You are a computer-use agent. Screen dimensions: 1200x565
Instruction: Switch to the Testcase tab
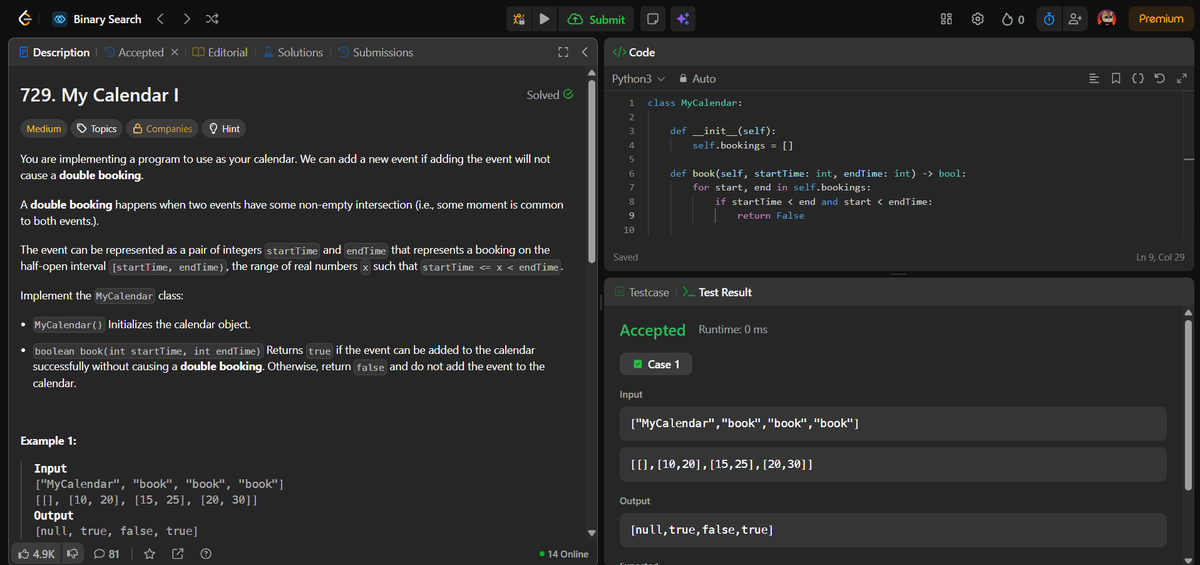click(x=640, y=292)
